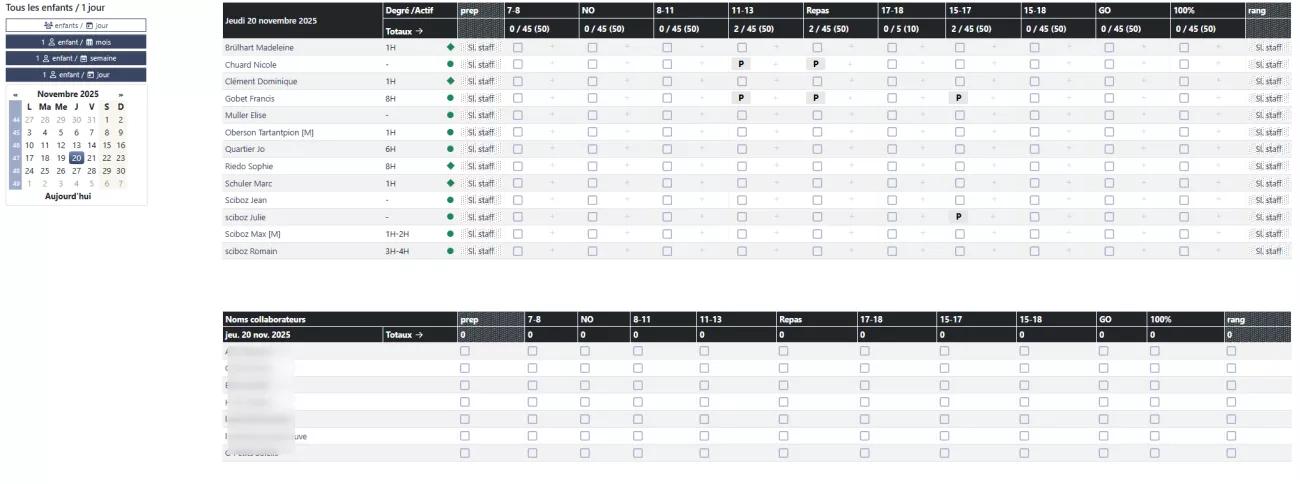Screen dimensions: 1300x484
Task: Select the 'enfants / jour' view button
Action: [76, 25]
